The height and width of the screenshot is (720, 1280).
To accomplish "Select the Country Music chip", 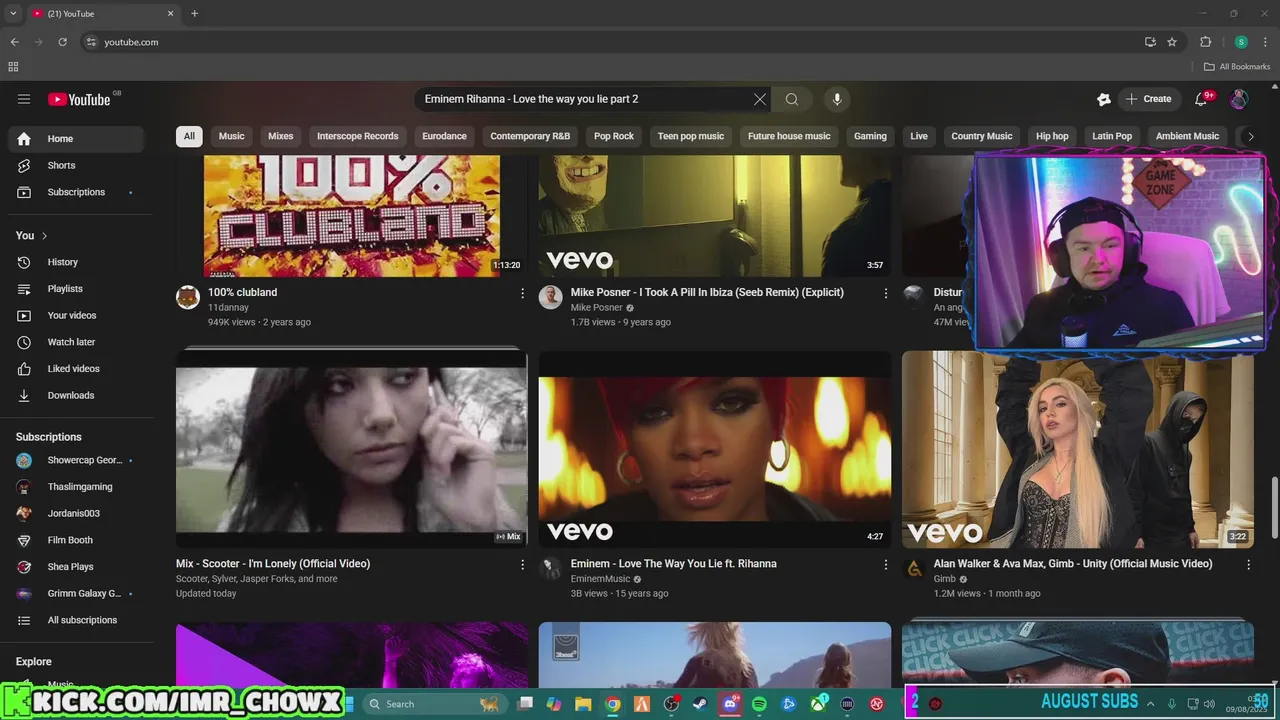I will point(981,136).
